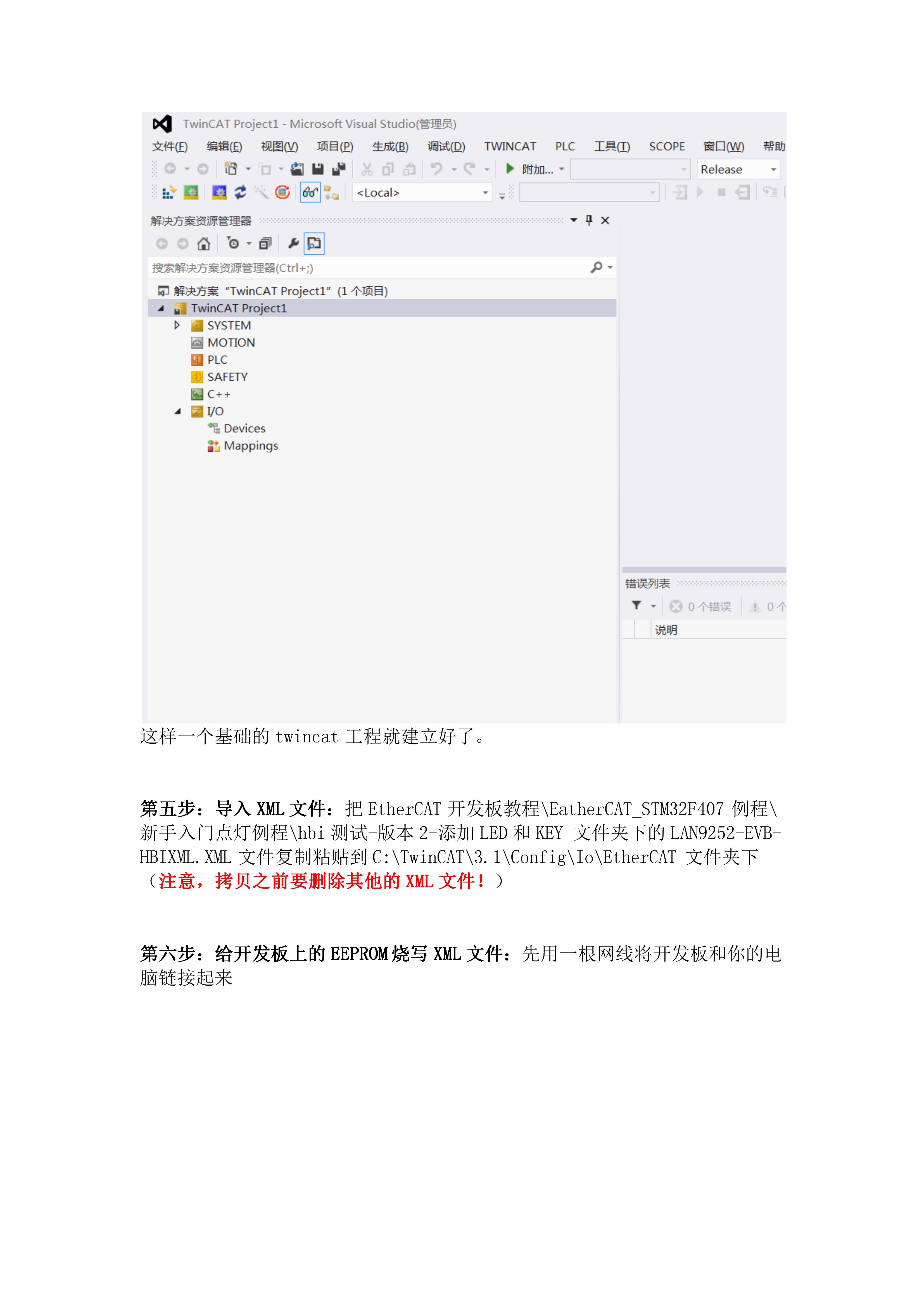Open the <Local> target system dropdown

tap(422, 193)
